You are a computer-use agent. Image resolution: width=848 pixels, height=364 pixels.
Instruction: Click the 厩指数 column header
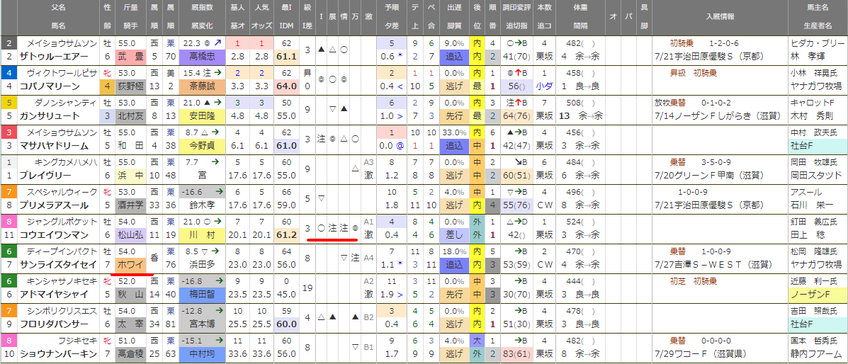coord(203,17)
